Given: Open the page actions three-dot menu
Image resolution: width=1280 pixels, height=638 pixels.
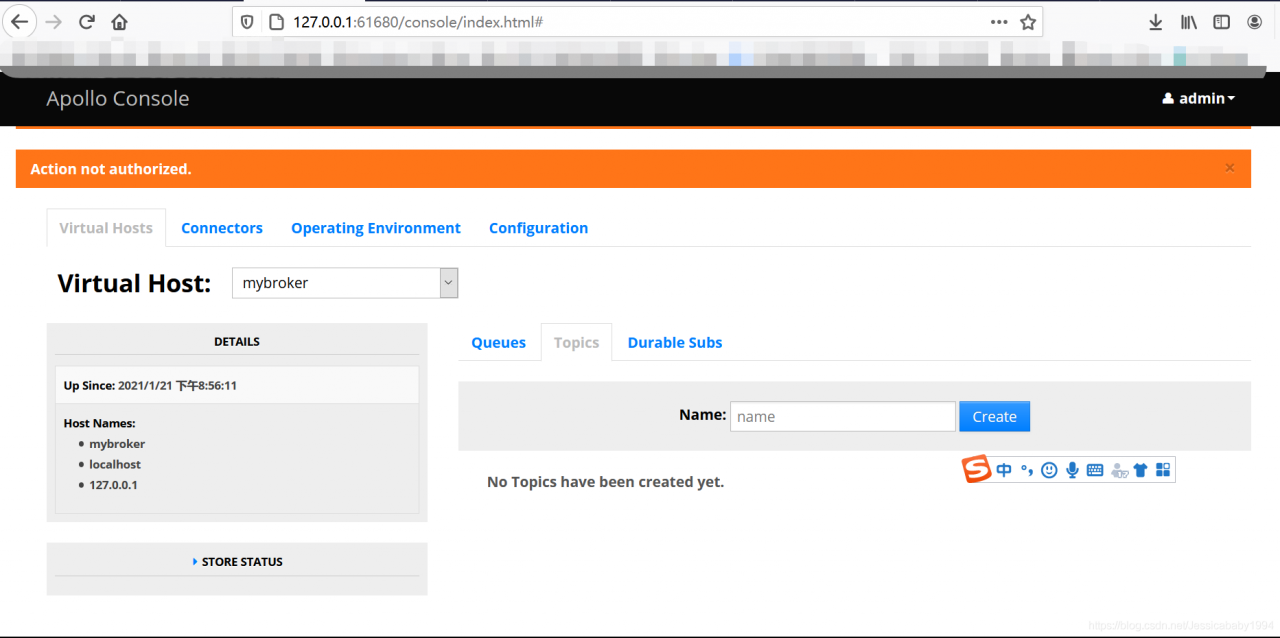Looking at the screenshot, I should 999,22.
